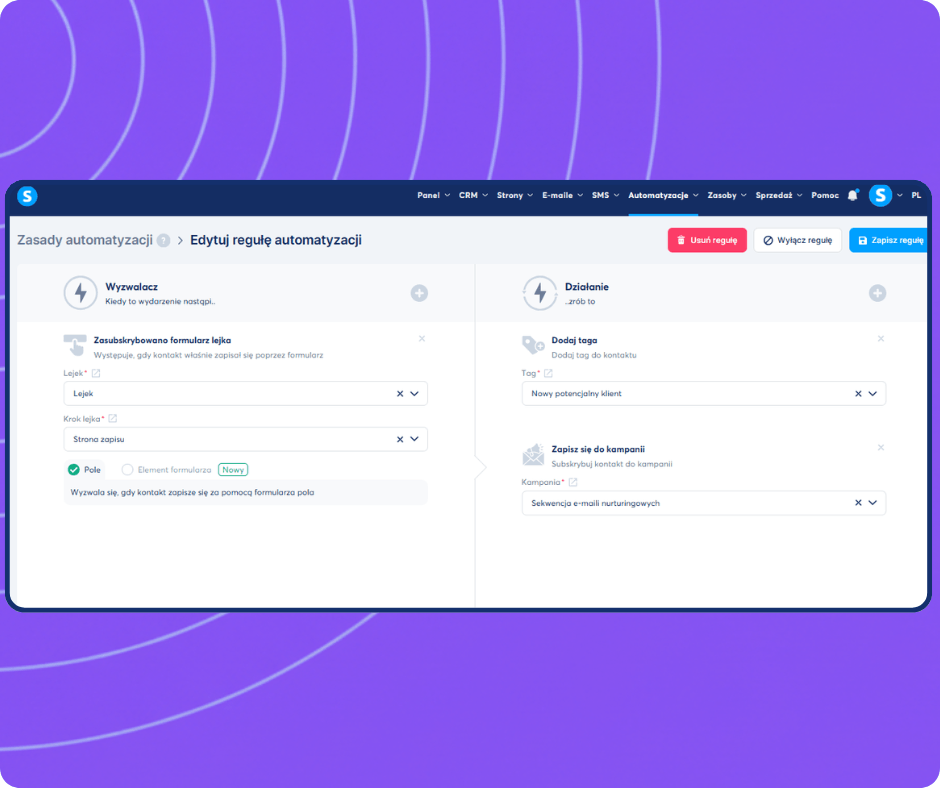
Task: Clear the Lejek field selection
Action: click(x=400, y=393)
